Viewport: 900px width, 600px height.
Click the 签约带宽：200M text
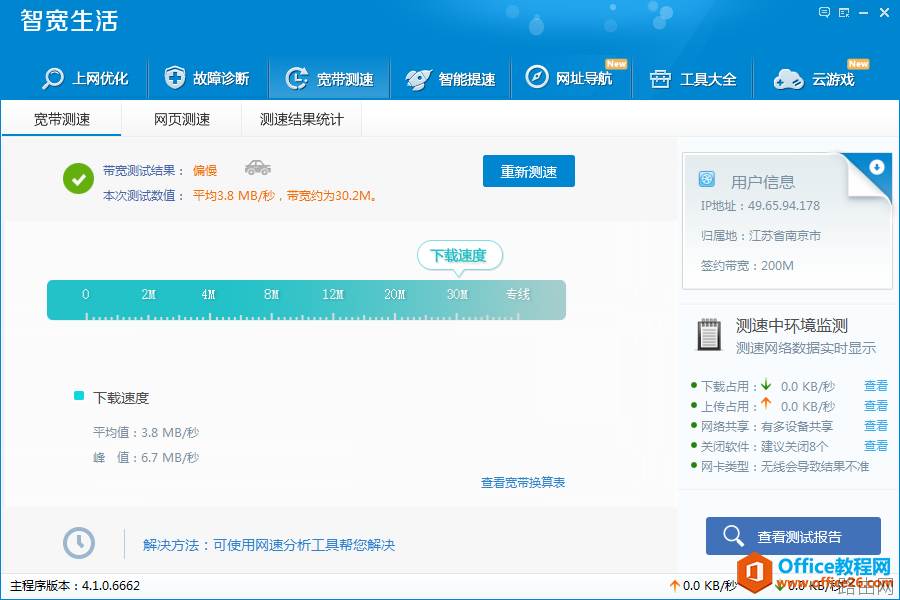pos(747,265)
